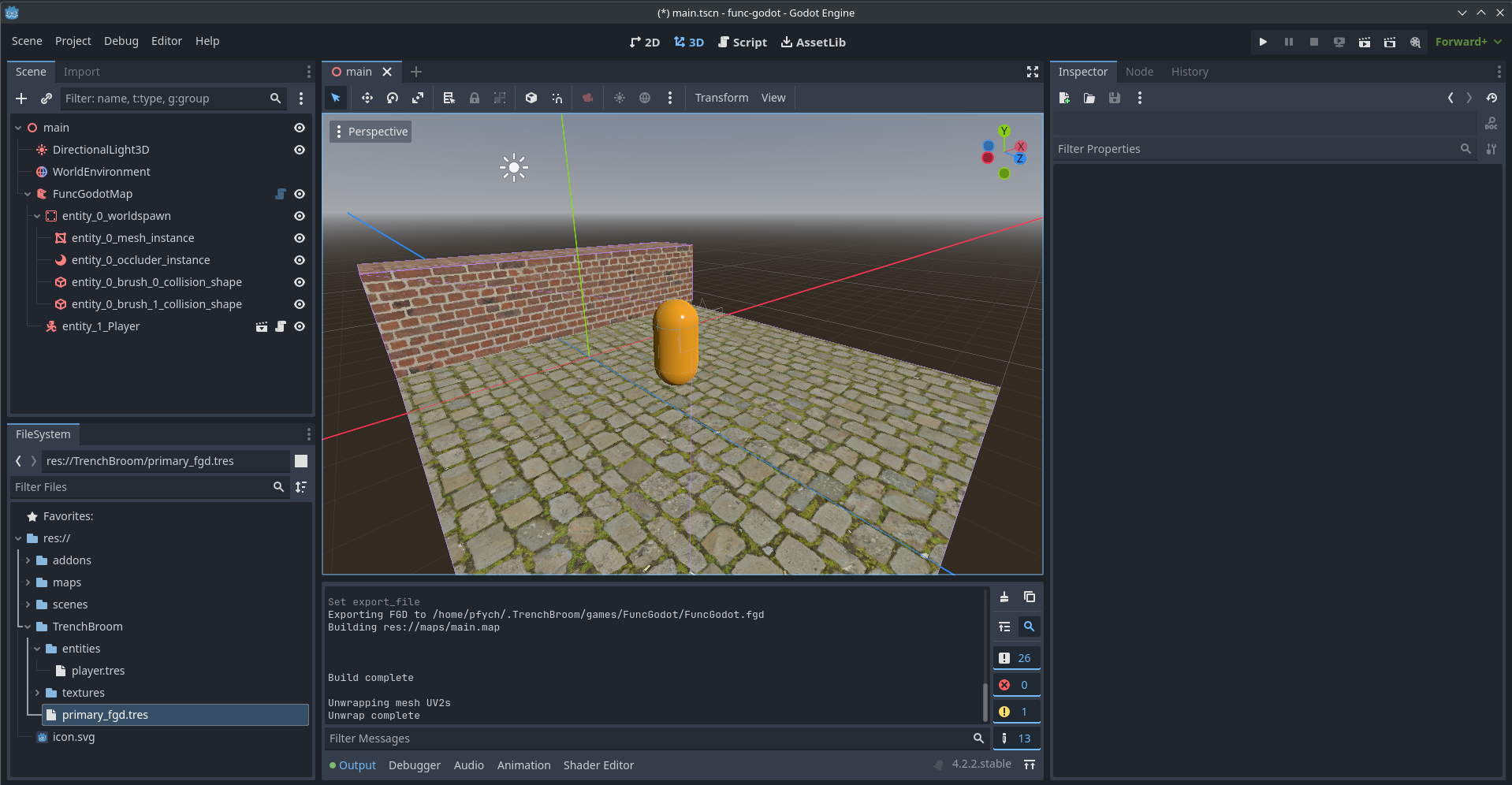Click the Filter Properties search field
Screen dimensions: 1512x785
tap(1257, 149)
